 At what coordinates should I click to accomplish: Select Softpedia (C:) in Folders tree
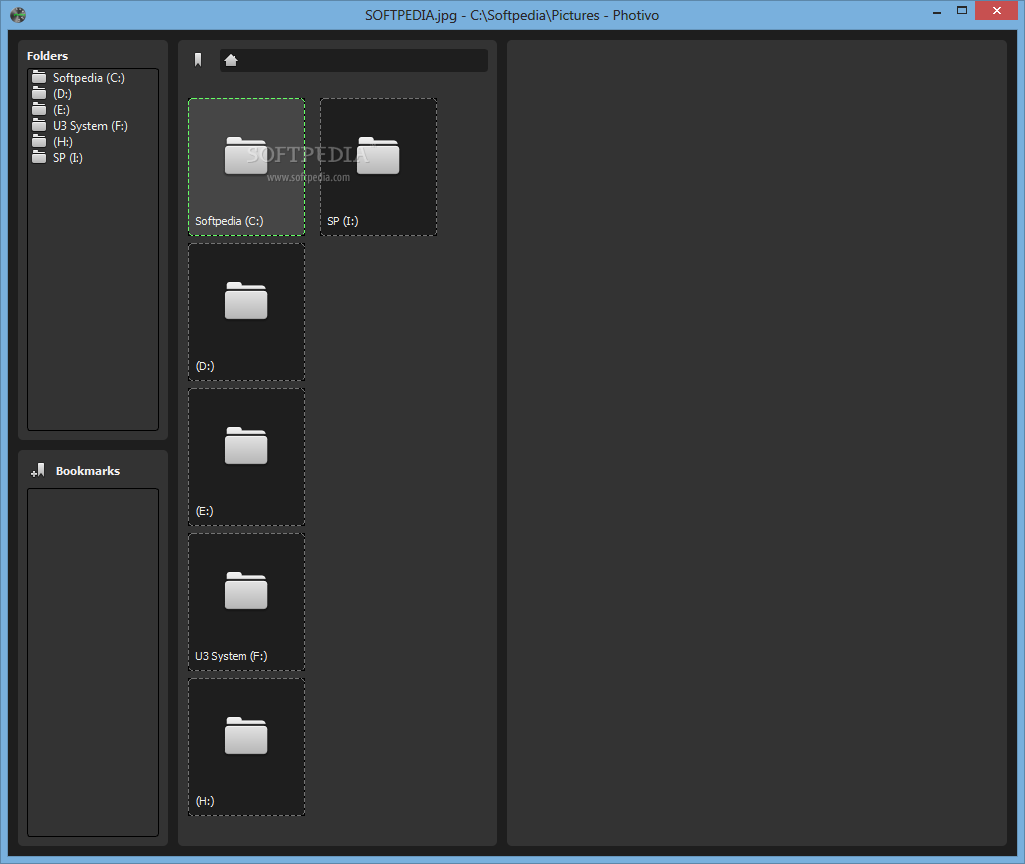click(x=88, y=78)
